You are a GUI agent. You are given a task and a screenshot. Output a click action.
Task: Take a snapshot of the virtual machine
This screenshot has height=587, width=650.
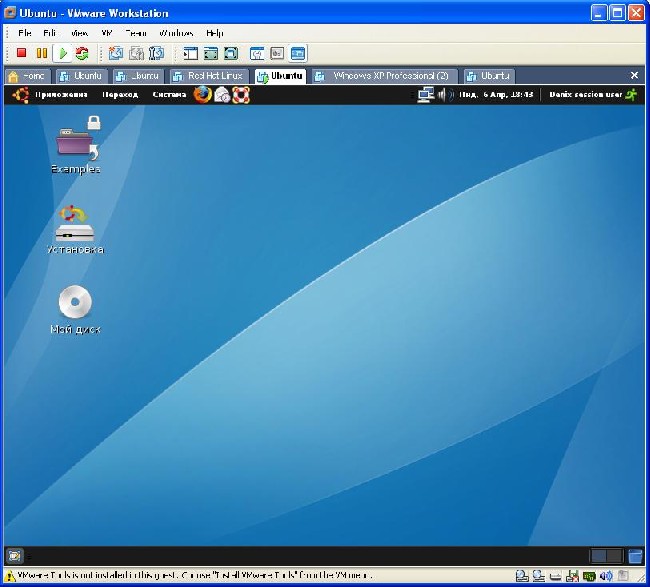(116, 53)
